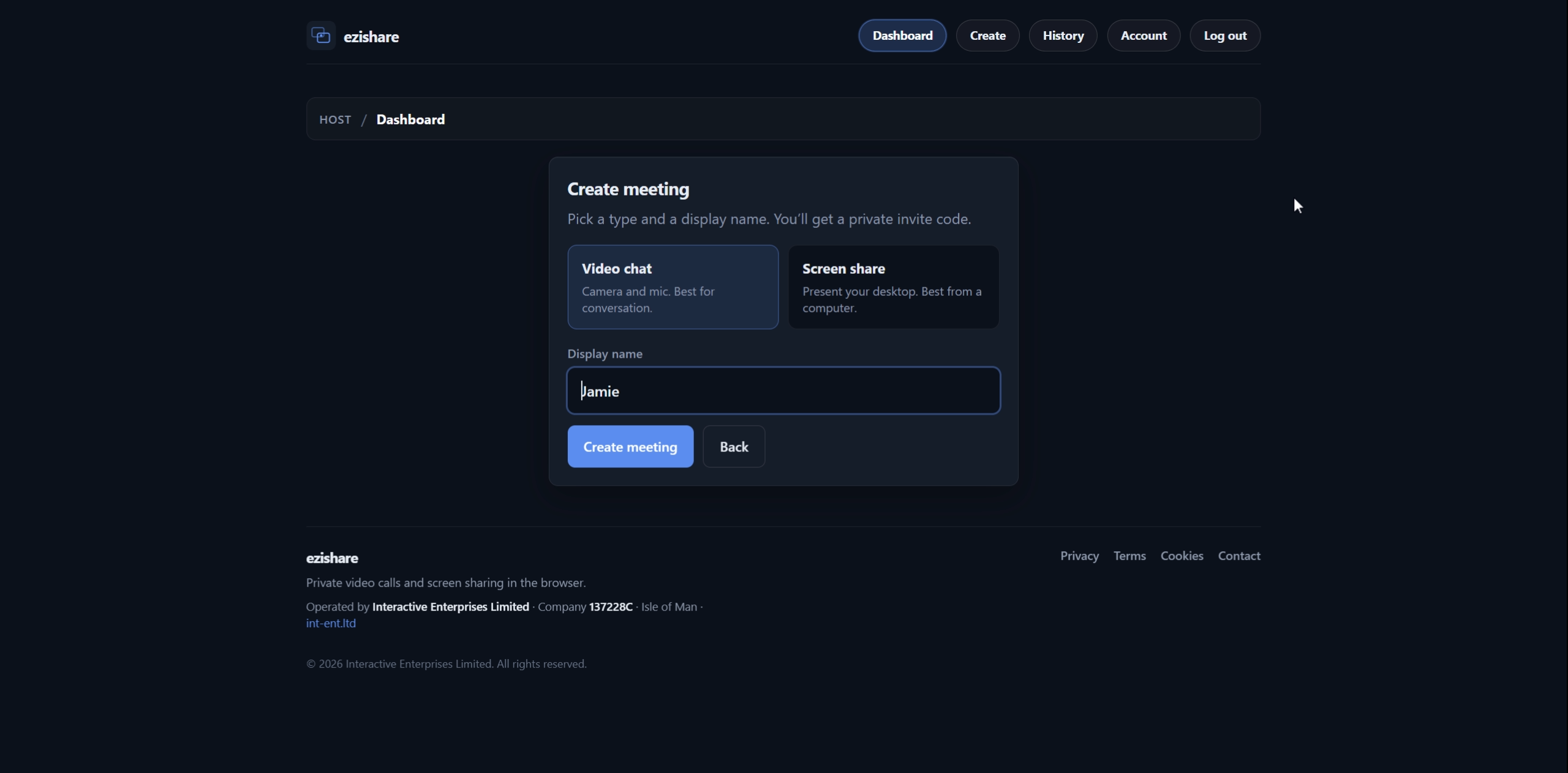Viewport: 1568px width, 773px height.
Task: Select the Video chat meeting type
Action: coord(673,287)
